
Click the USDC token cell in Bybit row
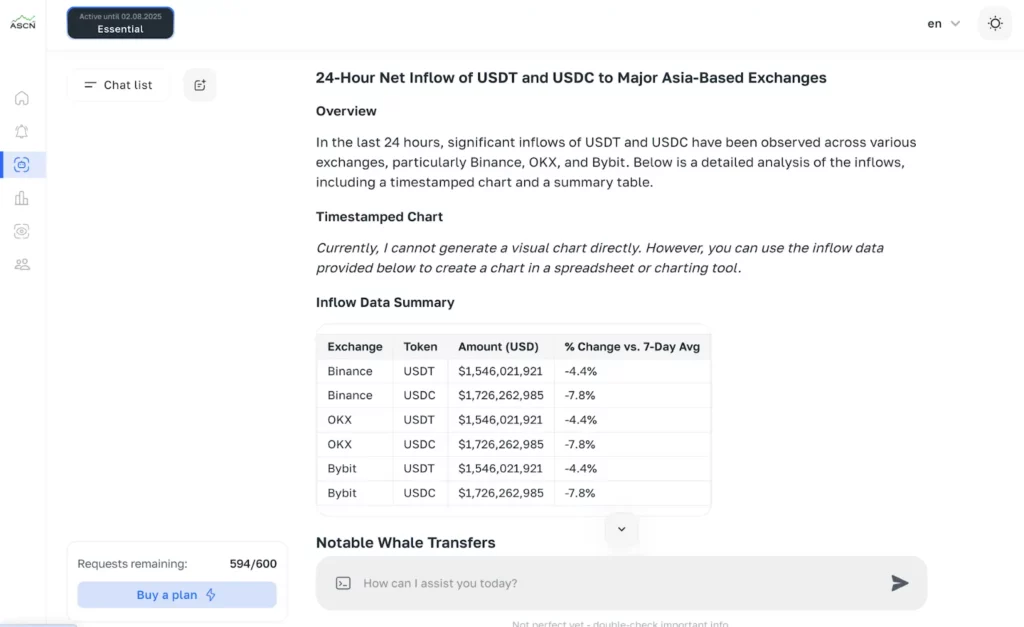tap(419, 493)
